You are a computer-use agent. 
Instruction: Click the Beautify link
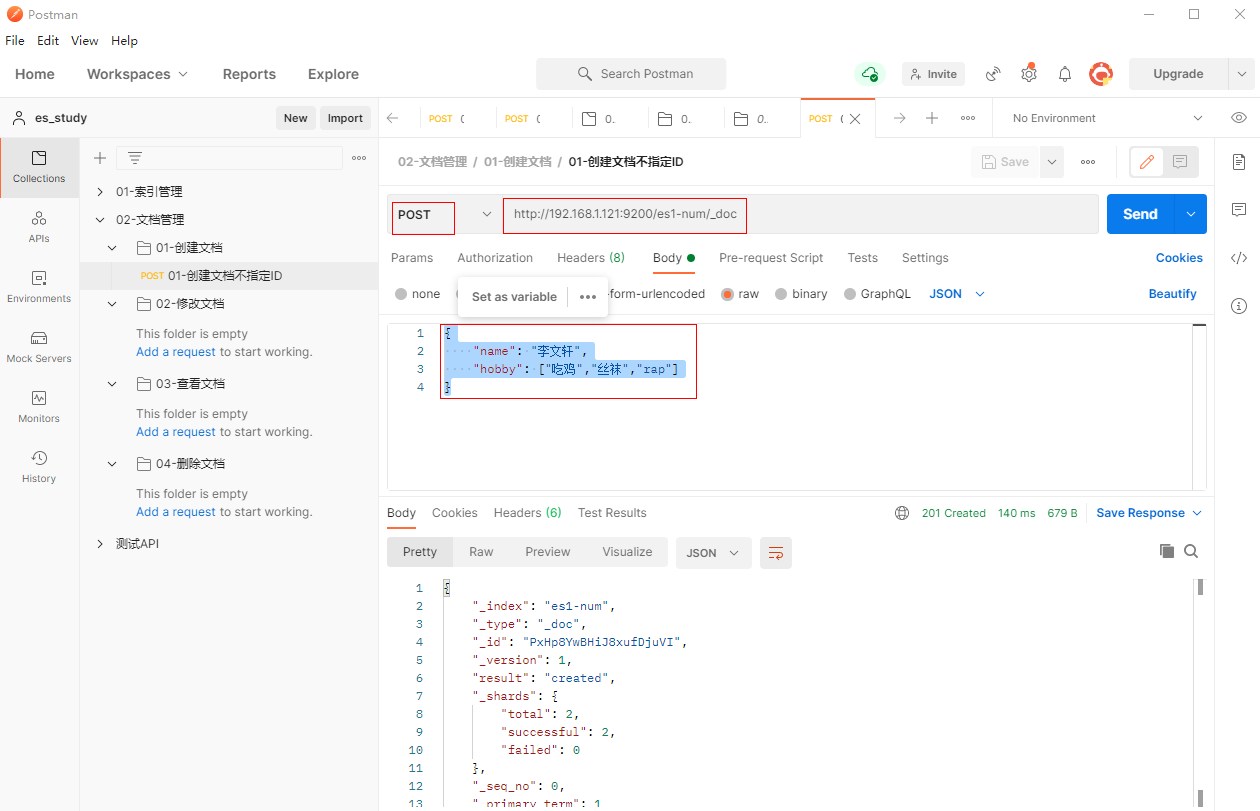pyautogui.click(x=1172, y=294)
